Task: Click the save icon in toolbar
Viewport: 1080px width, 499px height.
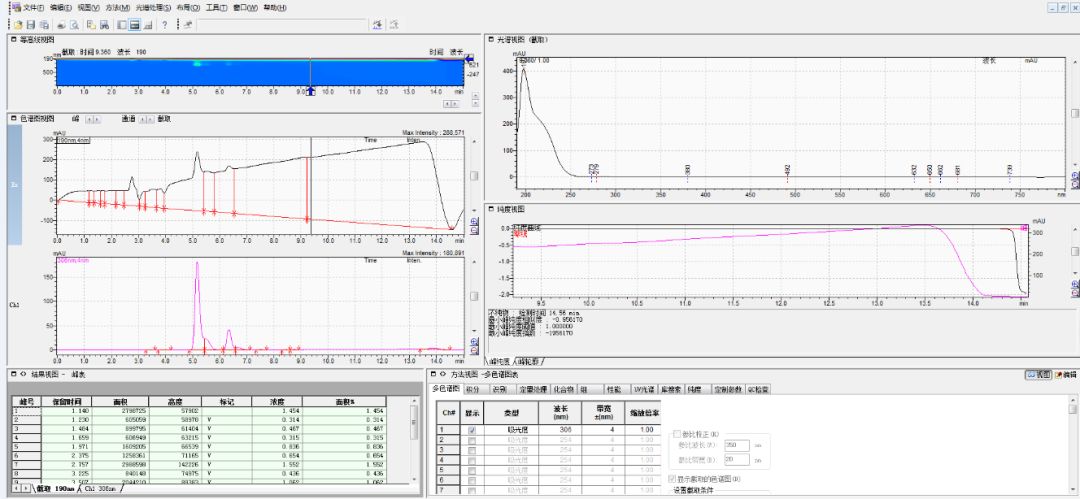Action: tap(31, 24)
